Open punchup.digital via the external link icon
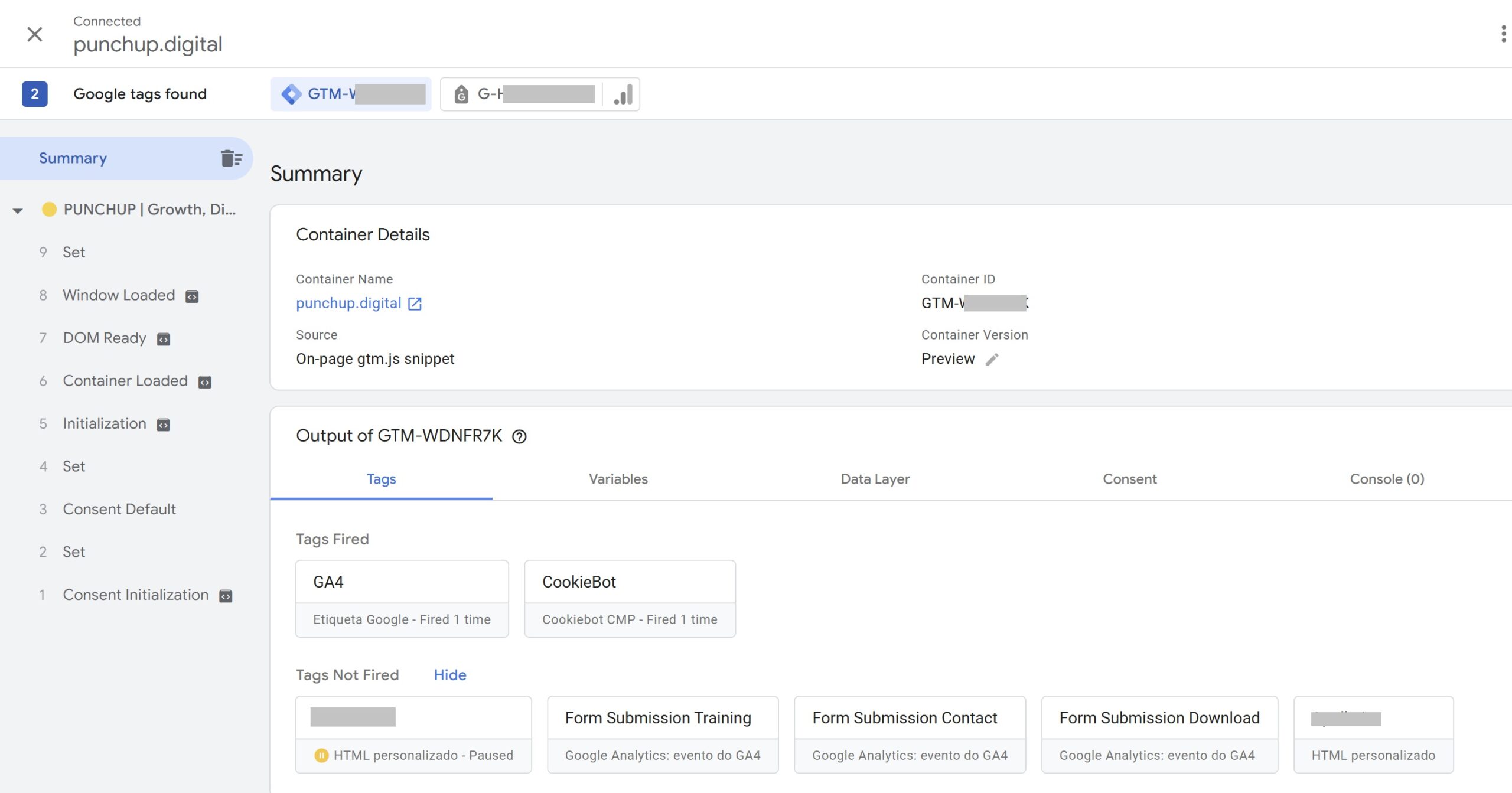The width and height of the screenshot is (1512, 793). (x=415, y=303)
